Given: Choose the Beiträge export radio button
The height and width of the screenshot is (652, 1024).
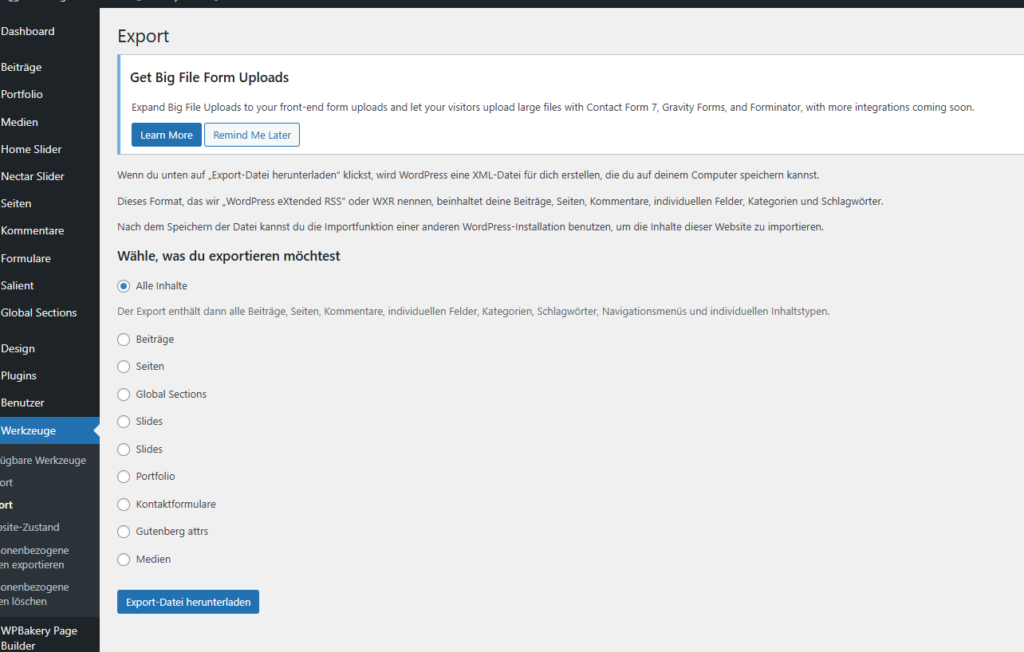Looking at the screenshot, I should [x=124, y=340].
